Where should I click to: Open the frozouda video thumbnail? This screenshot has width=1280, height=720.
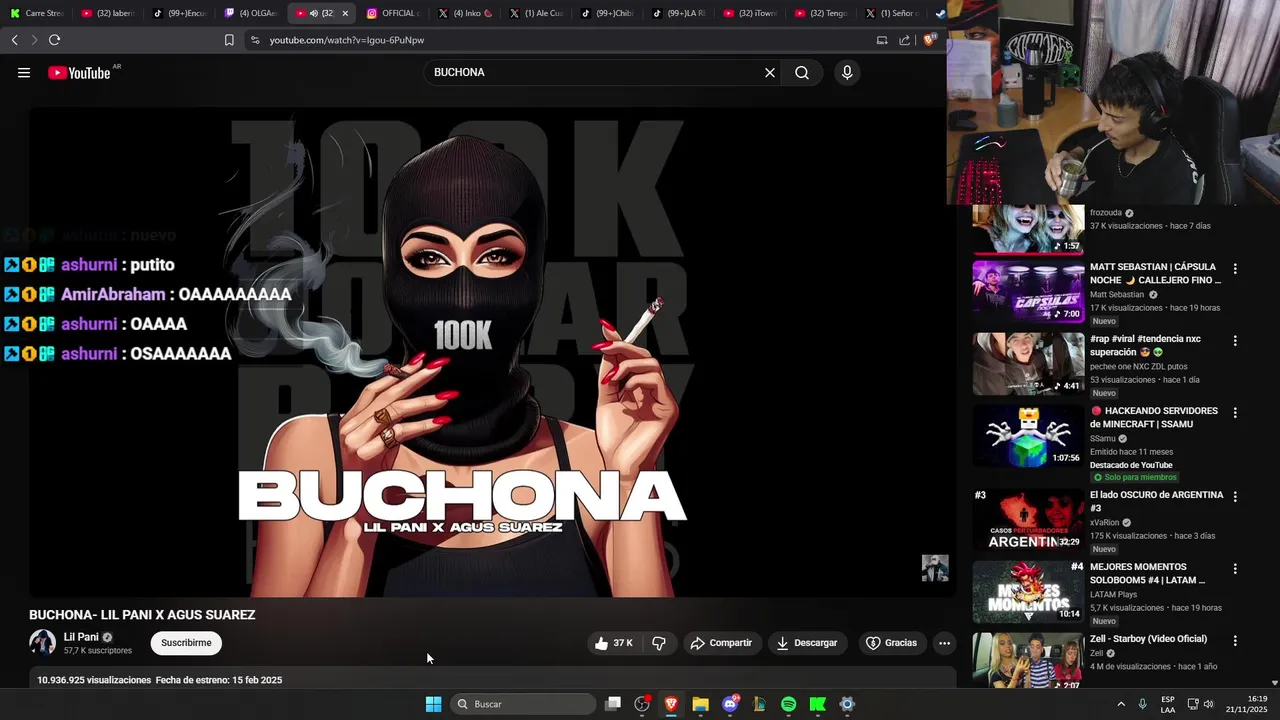(x=1028, y=228)
